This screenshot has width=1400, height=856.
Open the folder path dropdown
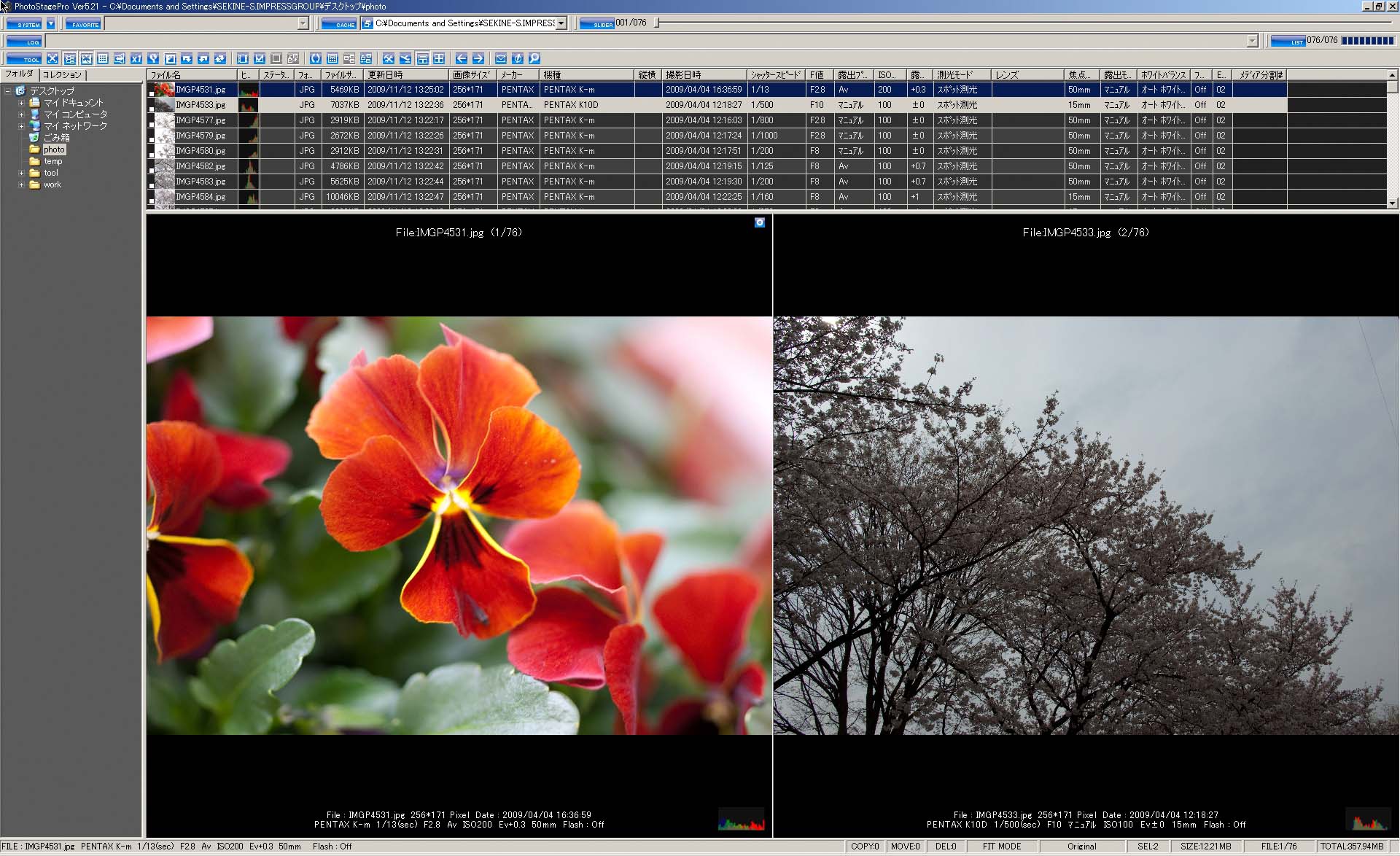(561, 23)
